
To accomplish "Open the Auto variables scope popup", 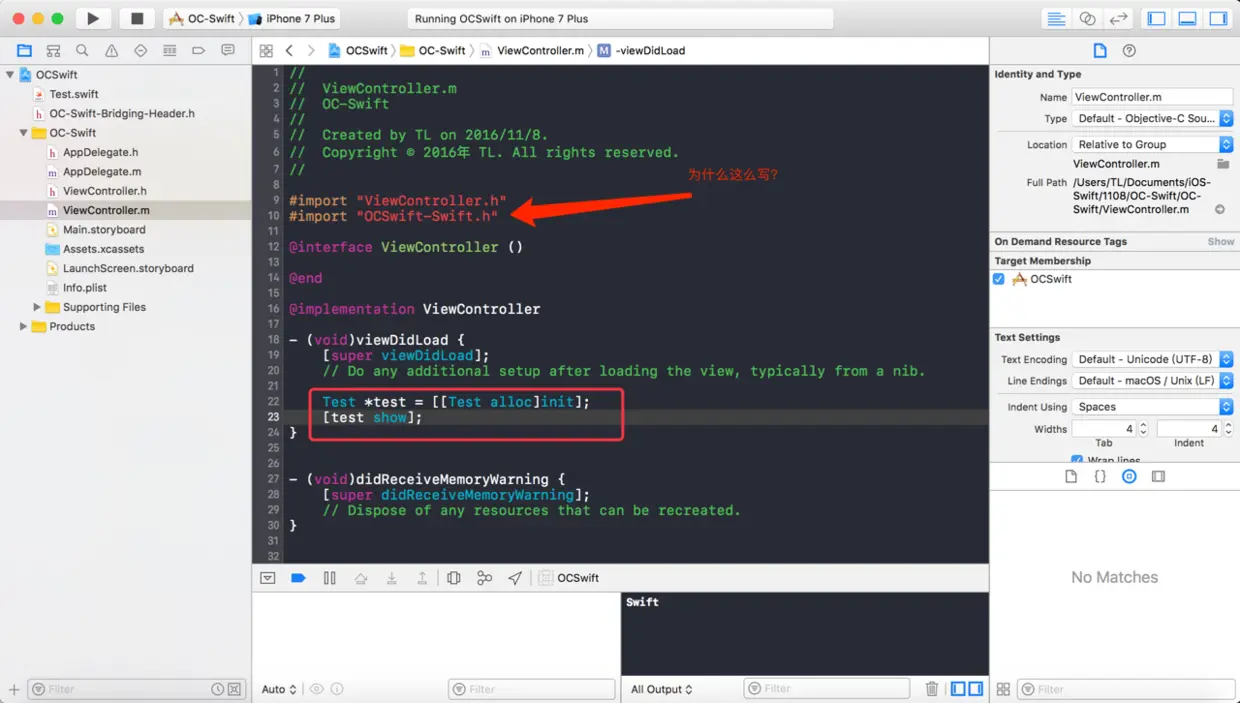I will (279, 689).
